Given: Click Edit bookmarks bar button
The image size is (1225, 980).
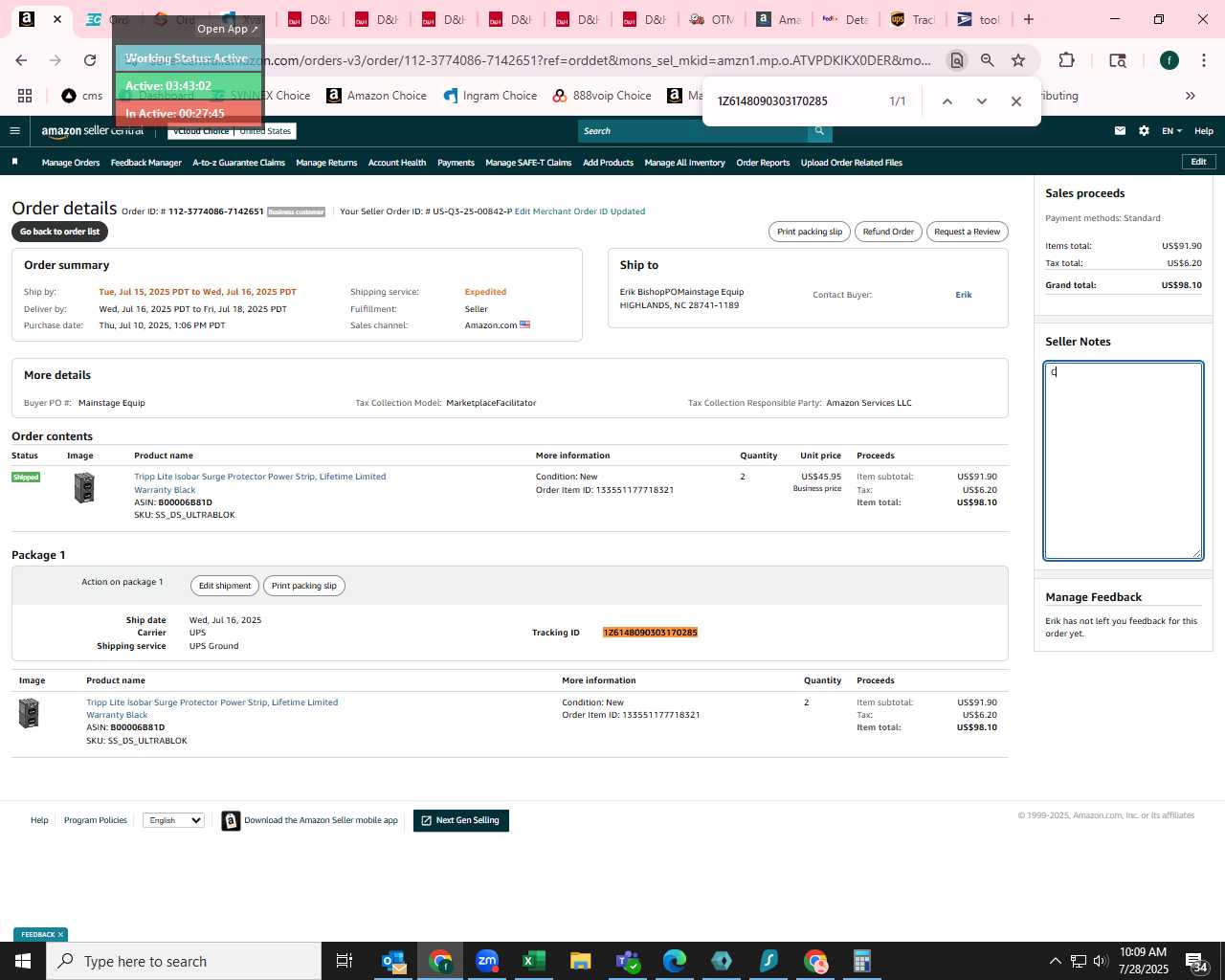Looking at the screenshot, I should [1198, 162].
